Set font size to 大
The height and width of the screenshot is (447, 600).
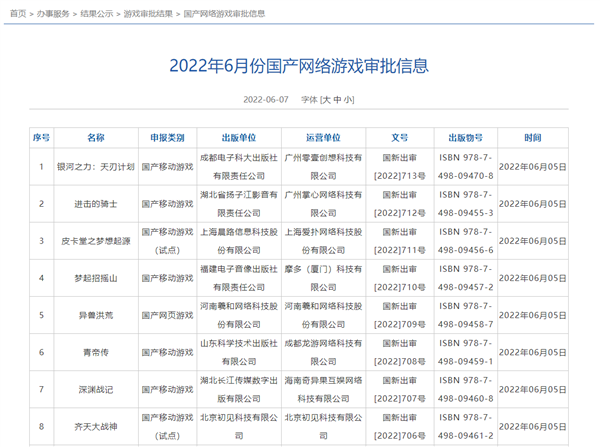(x=326, y=100)
